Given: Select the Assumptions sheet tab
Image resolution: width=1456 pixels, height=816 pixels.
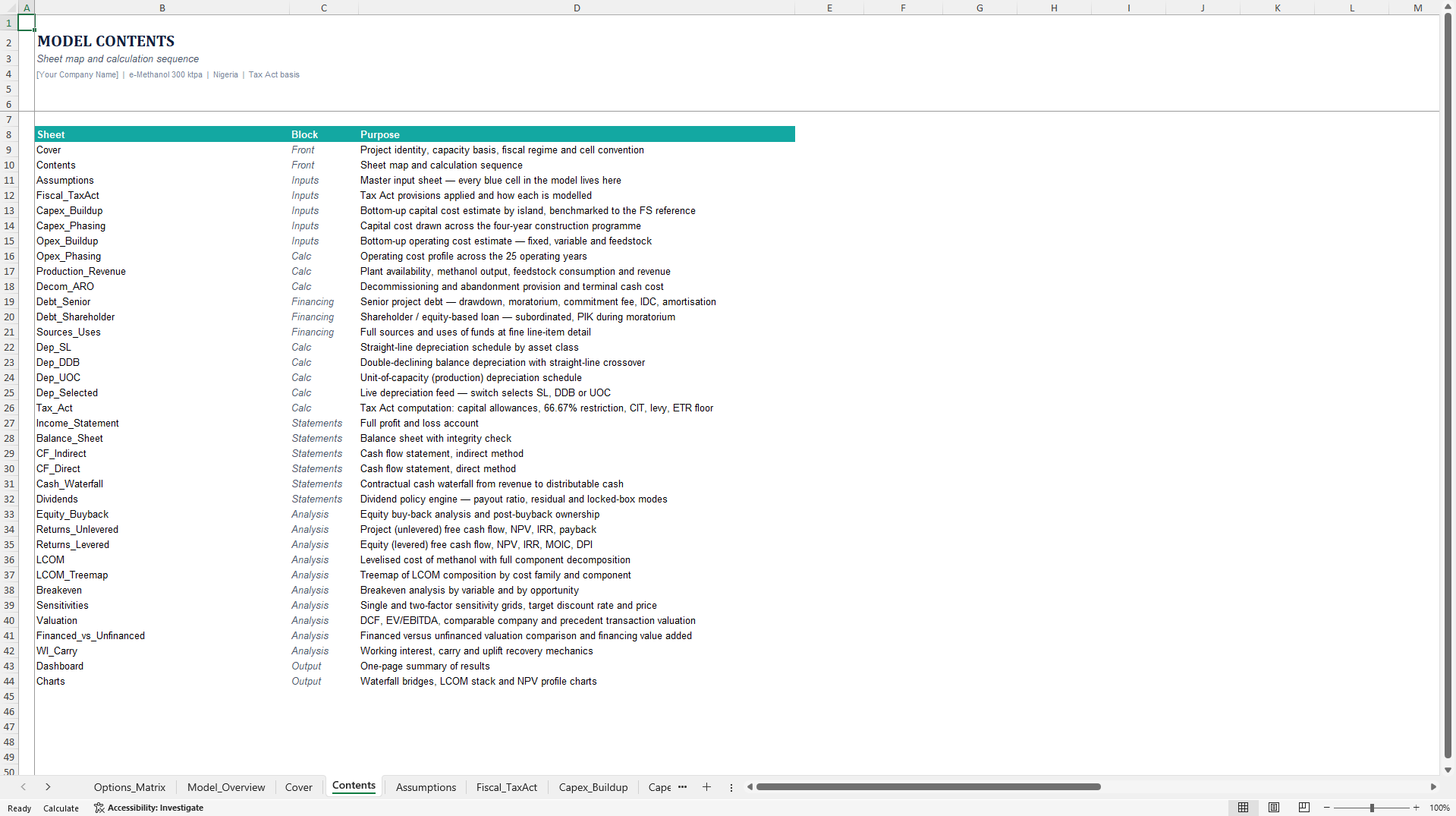Looking at the screenshot, I should click(426, 787).
